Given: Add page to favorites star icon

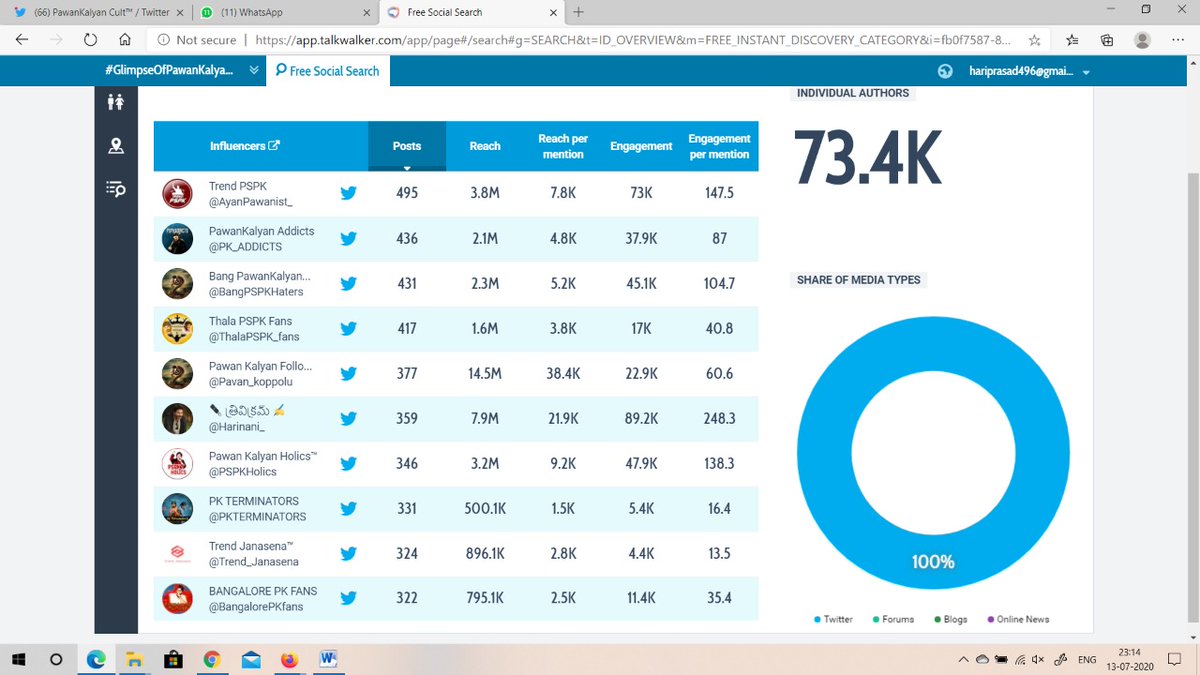Looking at the screenshot, I should point(1035,40).
